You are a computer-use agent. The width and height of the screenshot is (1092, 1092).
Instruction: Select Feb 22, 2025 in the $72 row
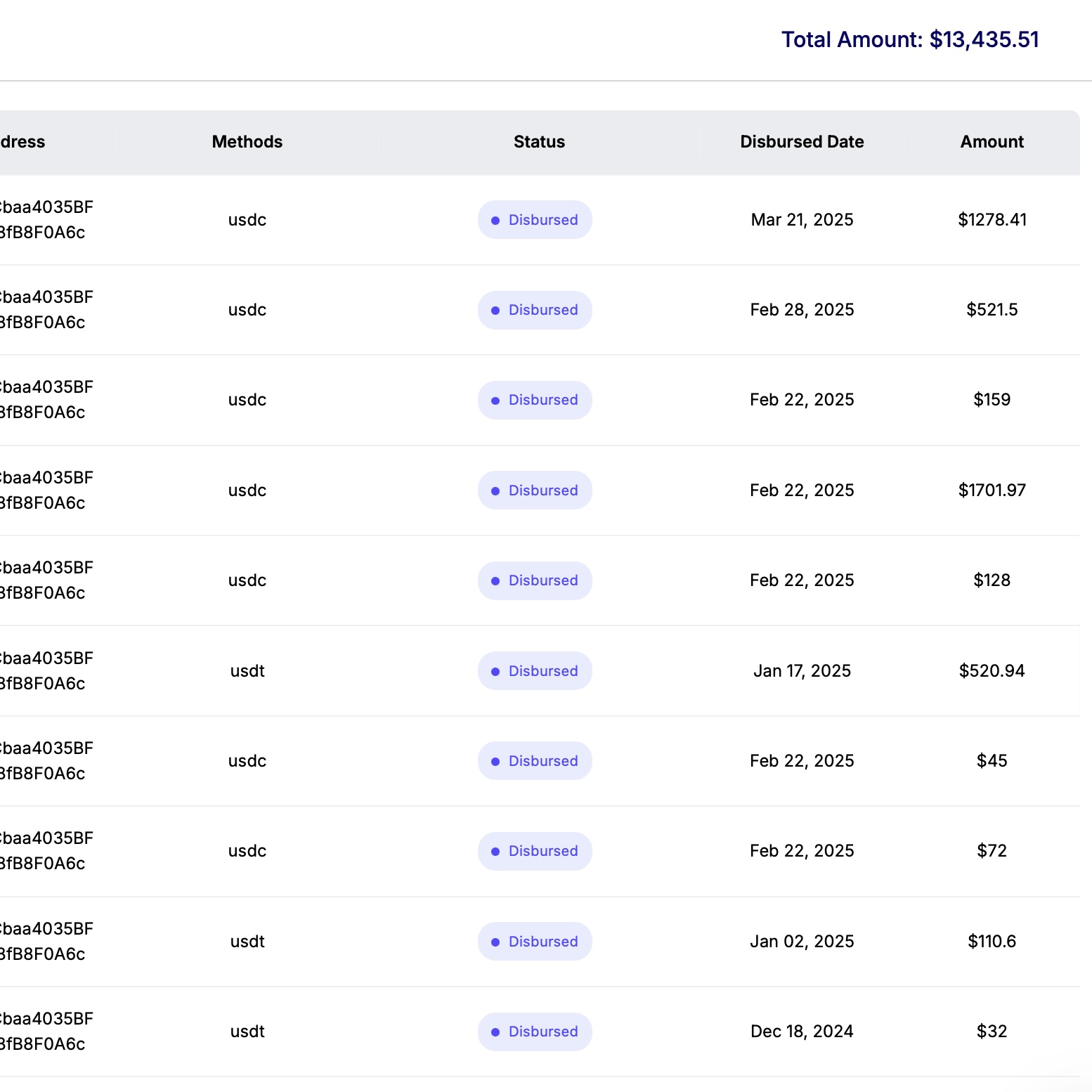click(x=802, y=851)
